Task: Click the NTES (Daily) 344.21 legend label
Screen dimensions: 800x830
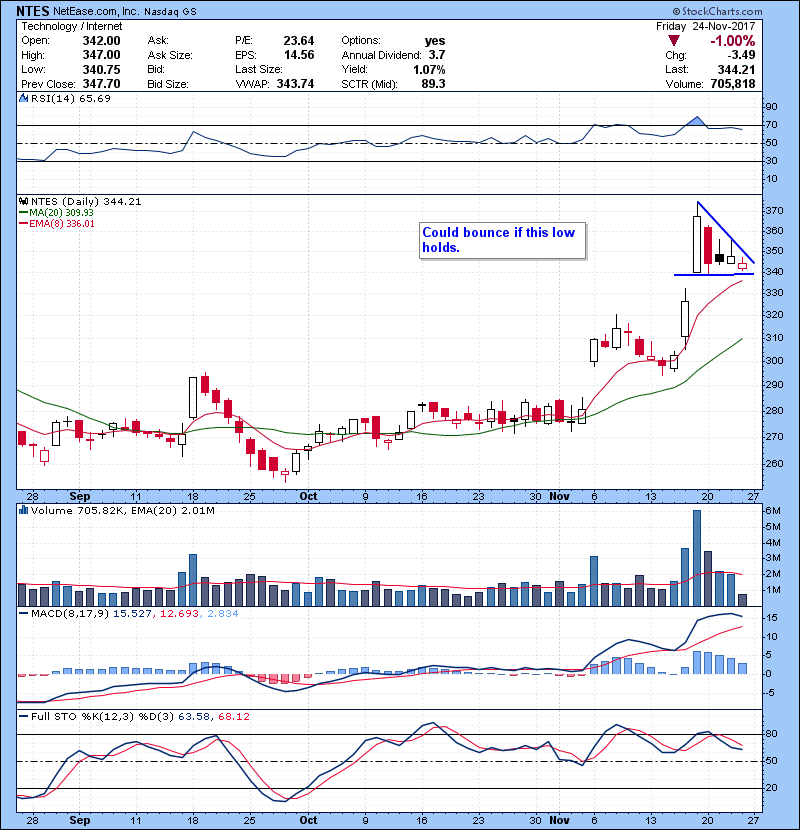Action: point(86,201)
